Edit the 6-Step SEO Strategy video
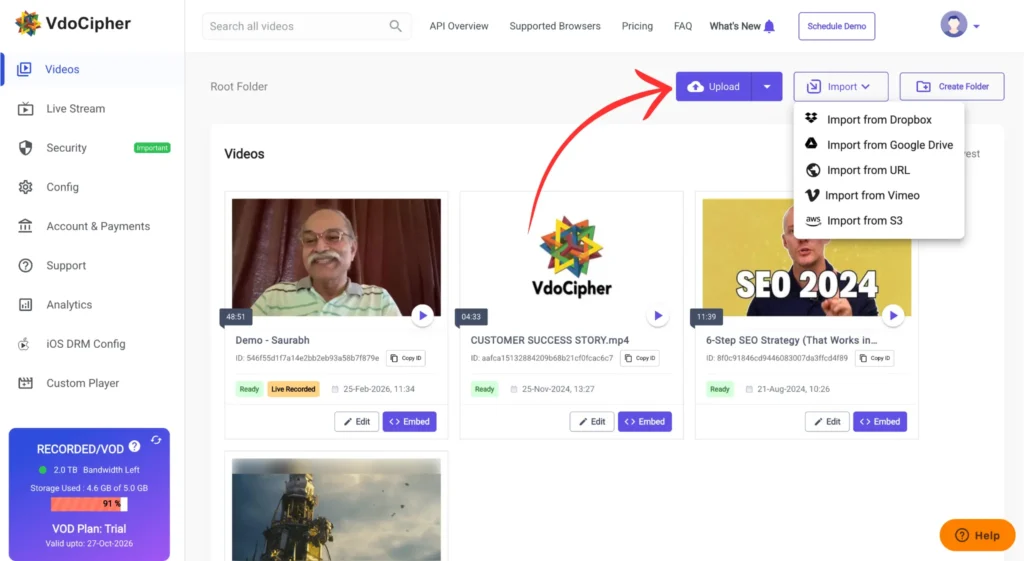 point(827,421)
